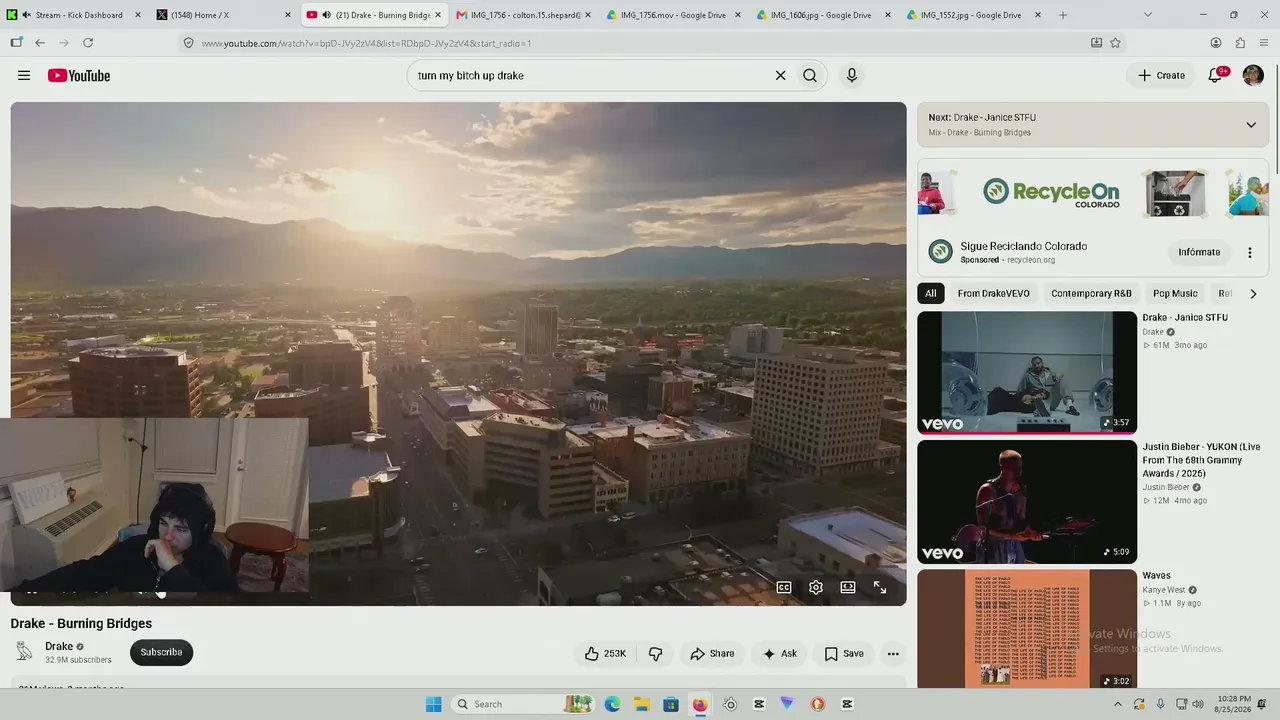This screenshot has height=720, width=1280.
Task: Open the Drake - Janice STFU title link
Action: pyautogui.click(x=1185, y=318)
